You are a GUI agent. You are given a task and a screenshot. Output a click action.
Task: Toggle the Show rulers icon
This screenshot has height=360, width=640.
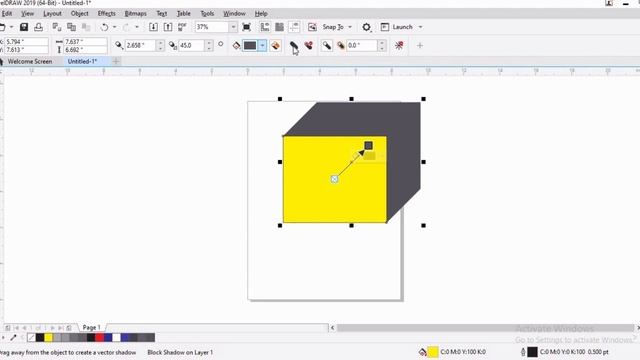tap(264, 27)
